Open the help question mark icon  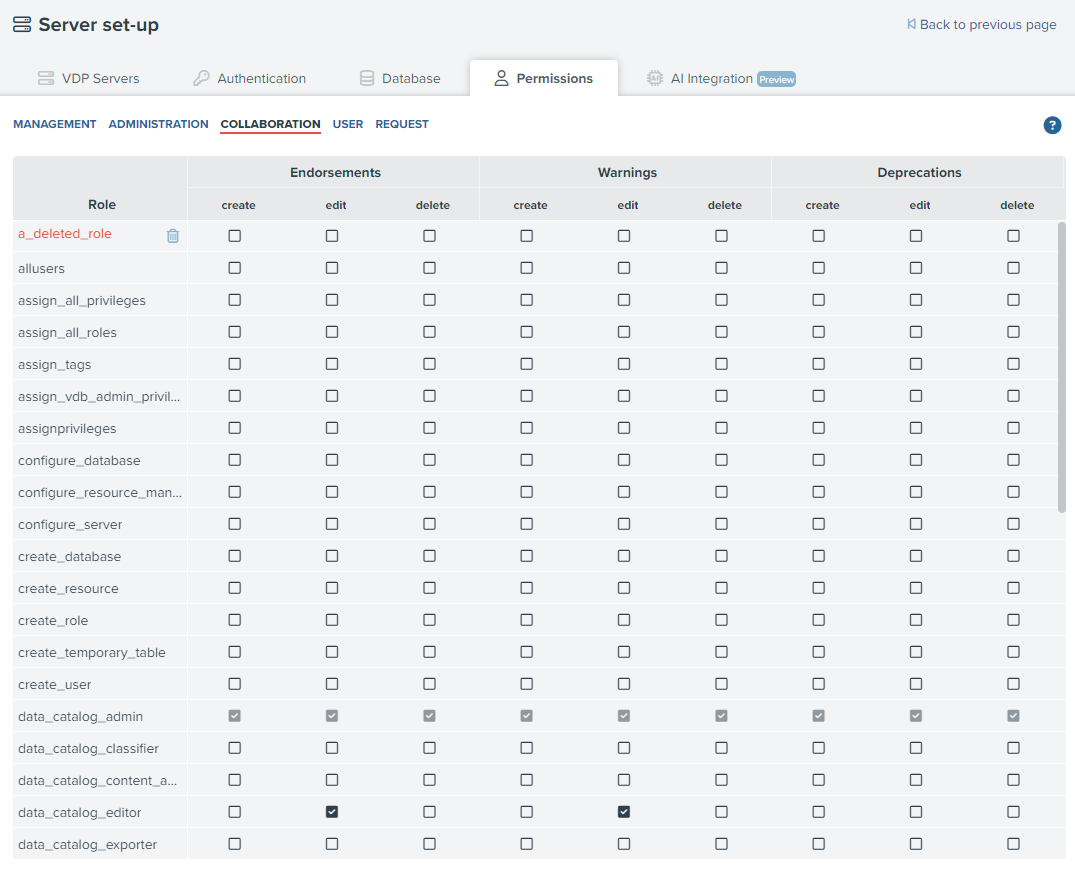pos(1052,125)
